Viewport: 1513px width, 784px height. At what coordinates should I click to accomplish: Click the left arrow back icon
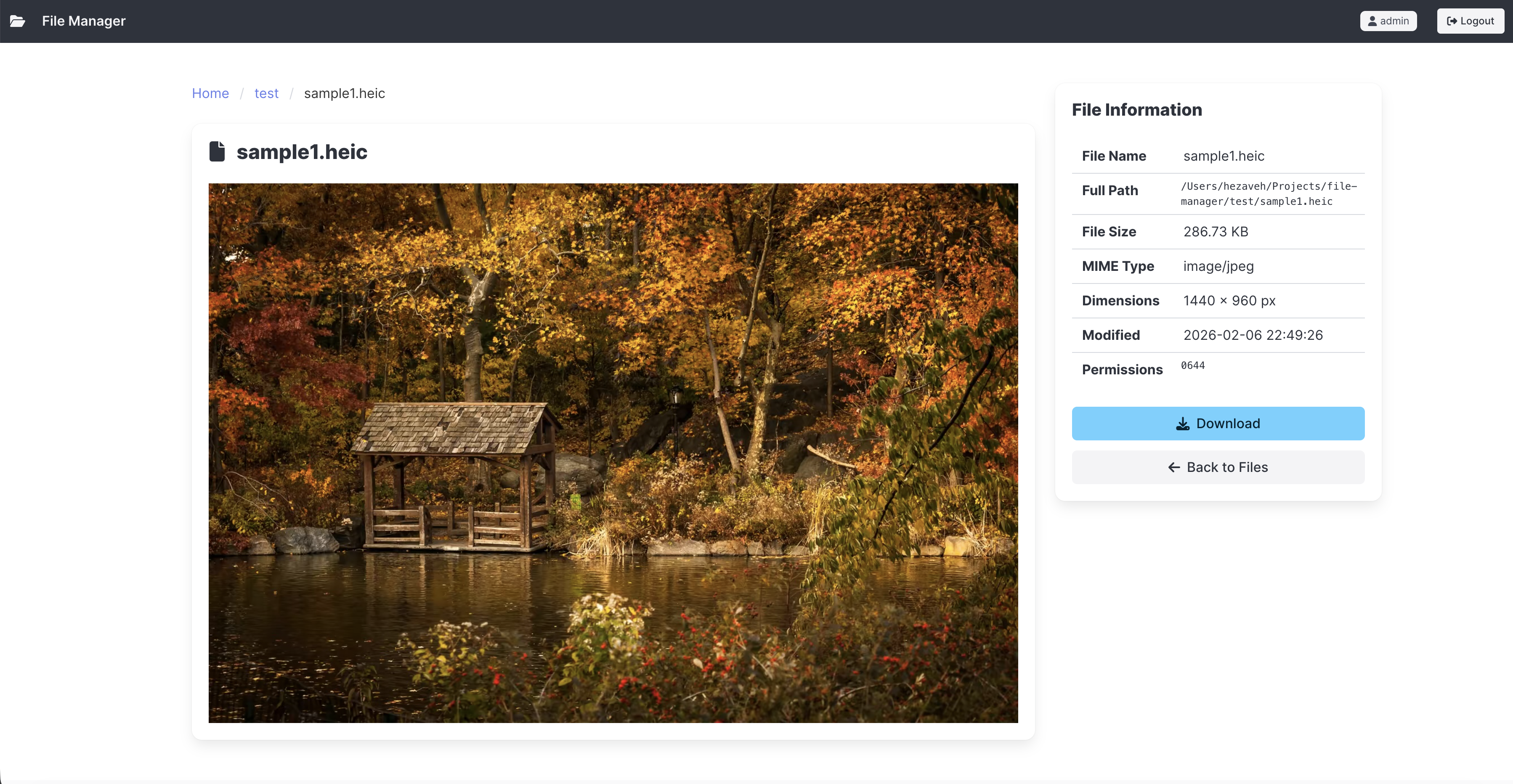click(1173, 467)
